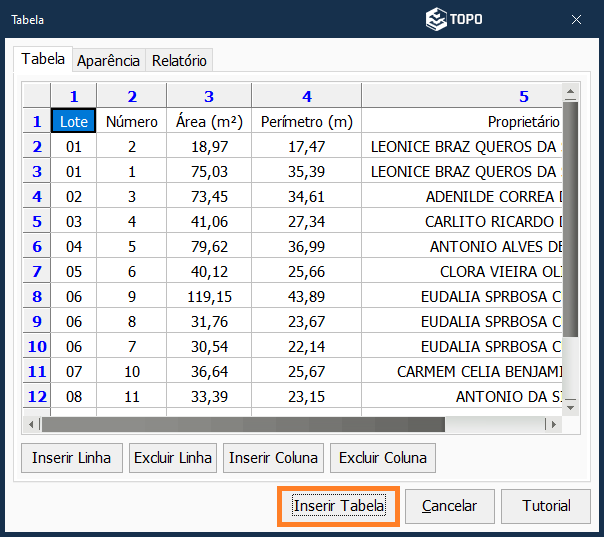Open the Relatório tab
Viewport: 604px width, 537px height.
pos(179,61)
